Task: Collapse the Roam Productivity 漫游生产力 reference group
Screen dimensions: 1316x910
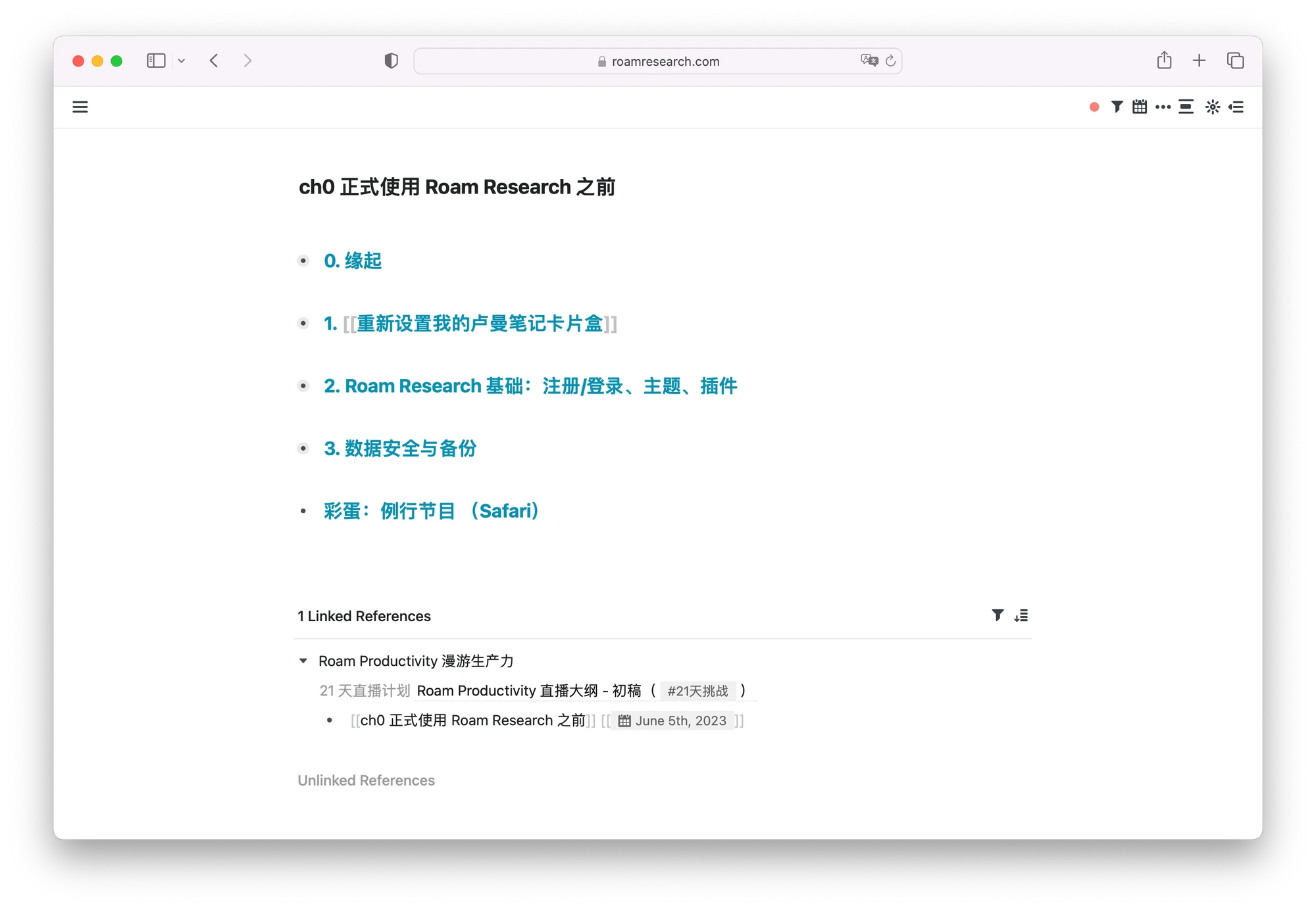Action: pyautogui.click(x=303, y=660)
